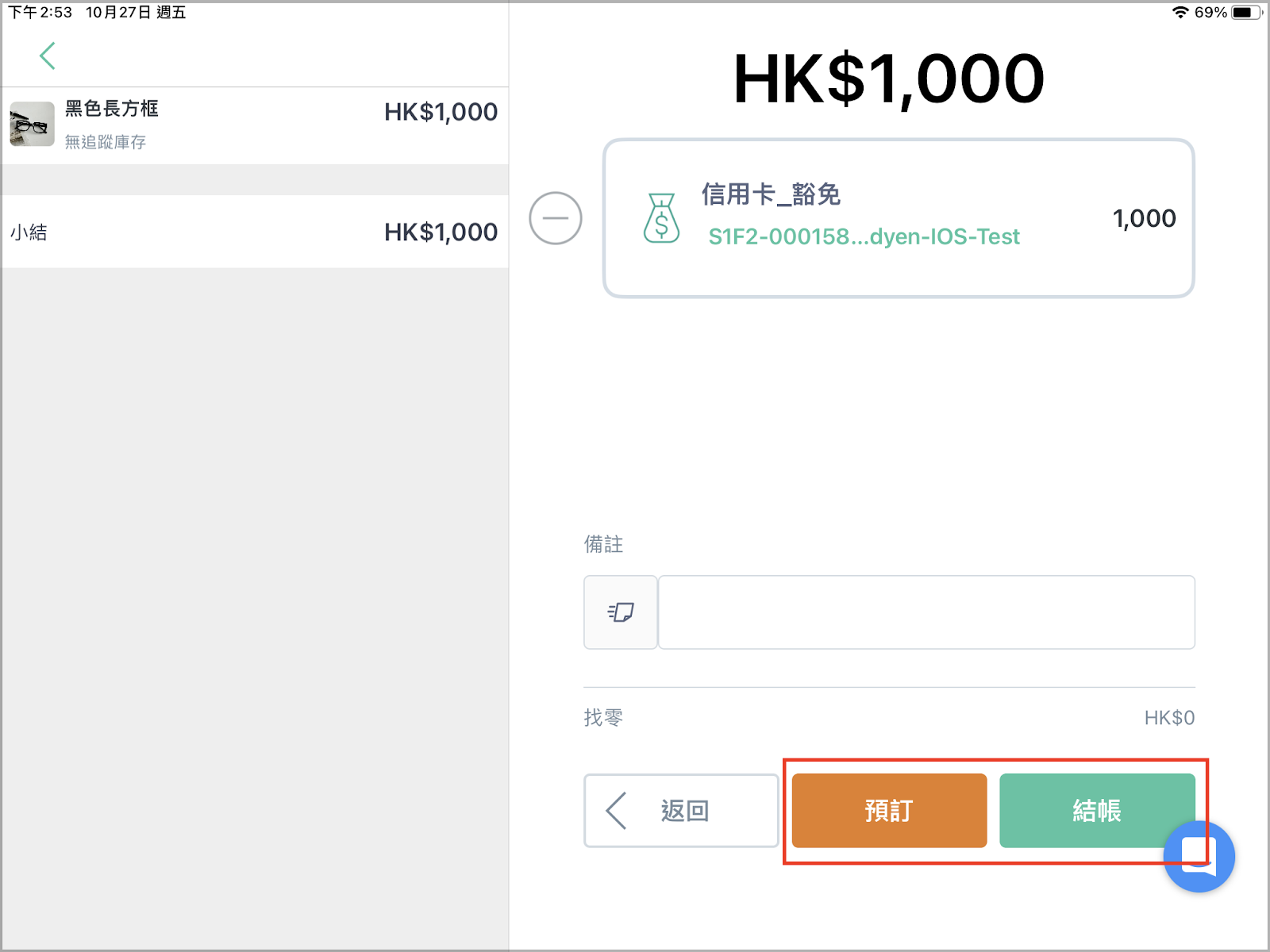Select the 信用卡_豁免 payment card
Image resolution: width=1270 pixels, height=952 pixels.
coord(899,218)
